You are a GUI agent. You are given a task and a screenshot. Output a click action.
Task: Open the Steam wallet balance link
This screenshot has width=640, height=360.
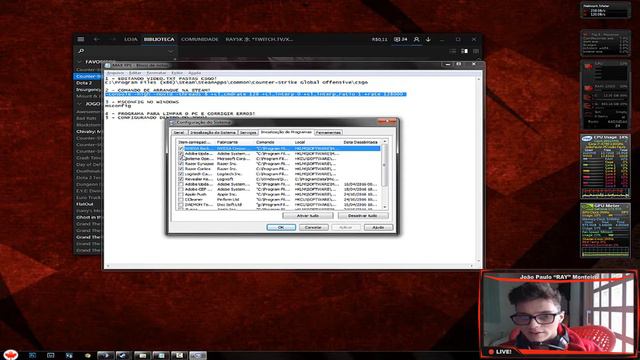(x=379, y=40)
